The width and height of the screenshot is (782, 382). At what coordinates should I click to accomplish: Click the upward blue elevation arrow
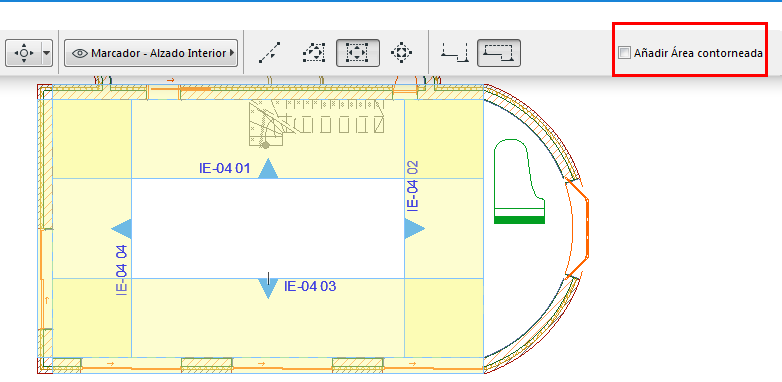pos(268,169)
